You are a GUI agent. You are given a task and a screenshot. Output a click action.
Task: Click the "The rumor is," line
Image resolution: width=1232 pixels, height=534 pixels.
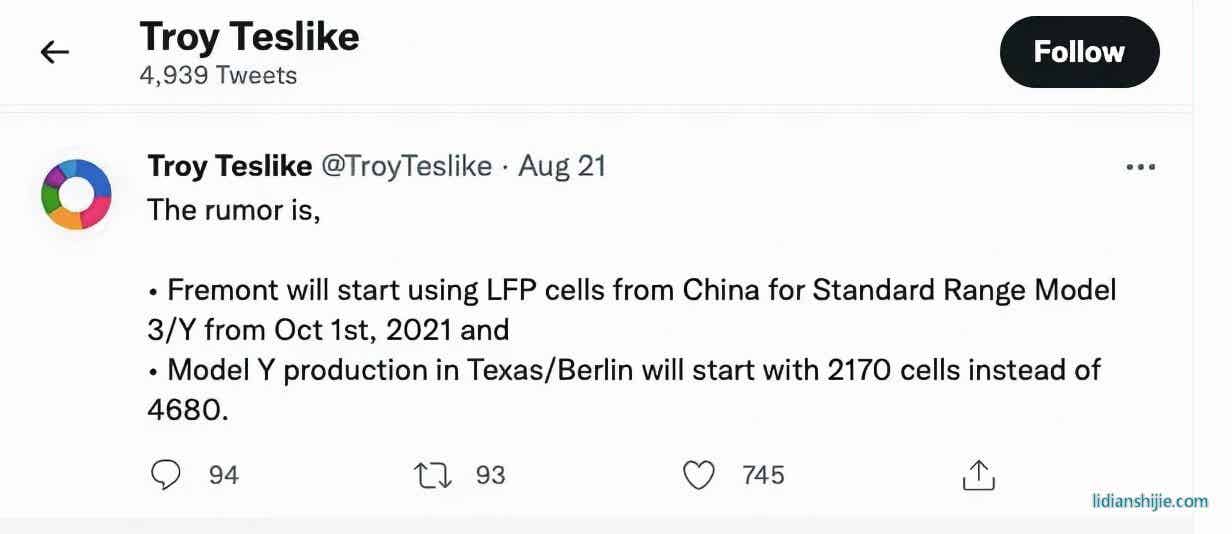(234, 210)
